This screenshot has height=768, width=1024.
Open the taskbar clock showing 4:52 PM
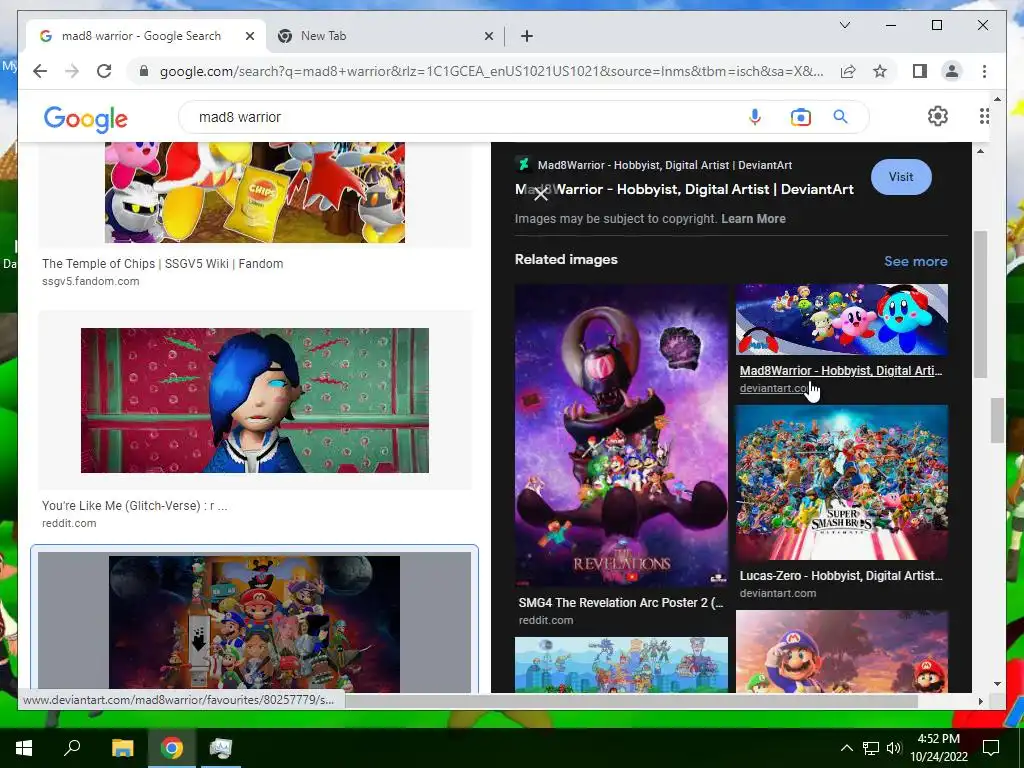[x=938, y=748]
